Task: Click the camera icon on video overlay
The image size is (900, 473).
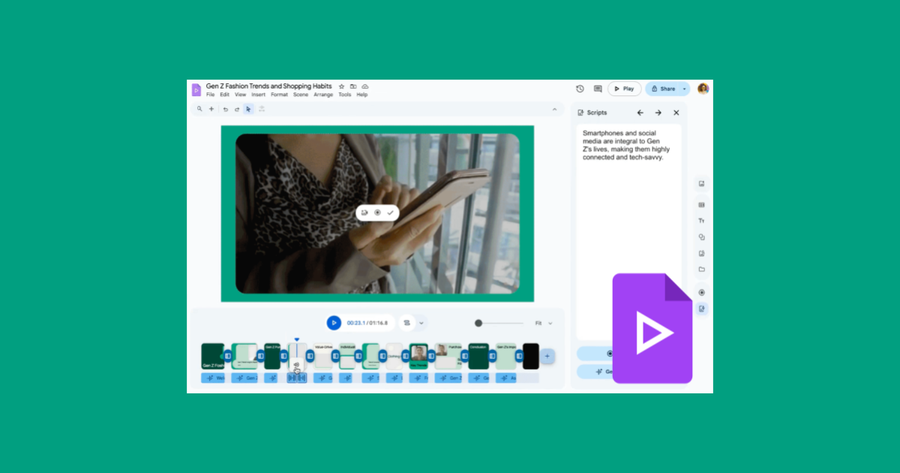Action: click(364, 213)
